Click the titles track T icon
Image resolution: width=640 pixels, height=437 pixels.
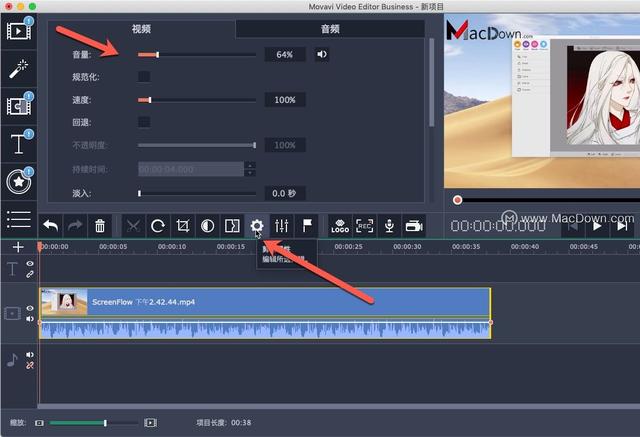[x=12, y=269]
